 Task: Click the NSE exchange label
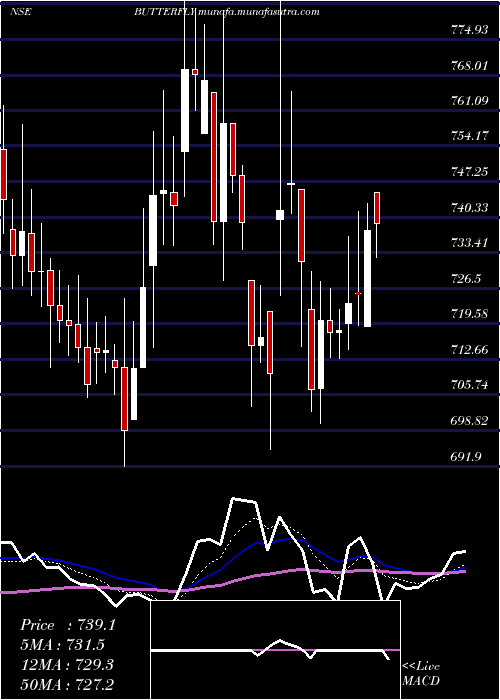(20, 12)
